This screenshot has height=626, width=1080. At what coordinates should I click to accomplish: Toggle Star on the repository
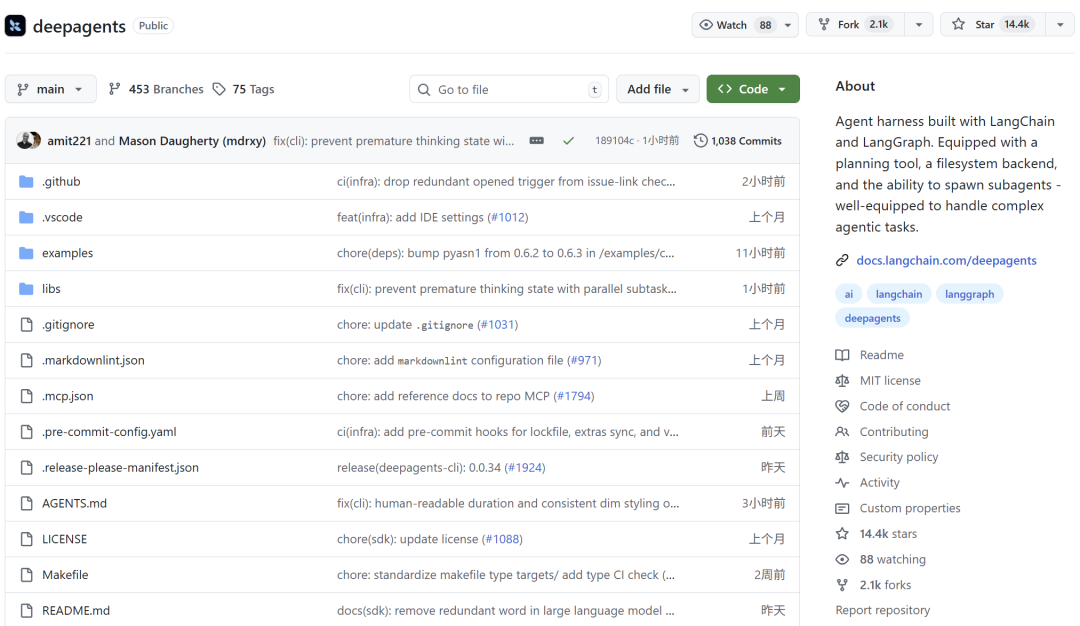(x=992, y=25)
